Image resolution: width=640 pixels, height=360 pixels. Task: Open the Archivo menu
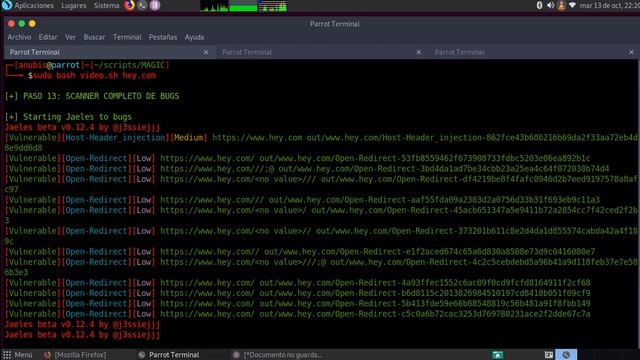tap(19, 37)
